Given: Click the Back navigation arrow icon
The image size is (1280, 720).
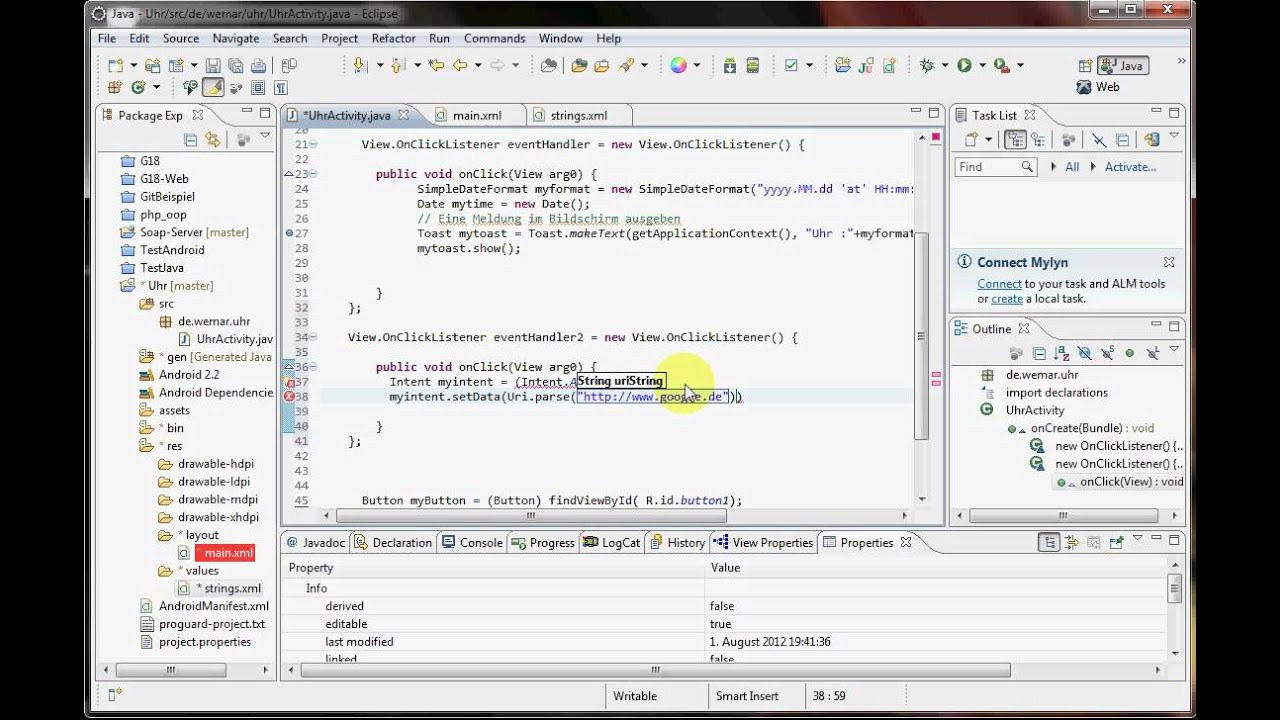Looking at the screenshot, I should click(x=459, y=65).
